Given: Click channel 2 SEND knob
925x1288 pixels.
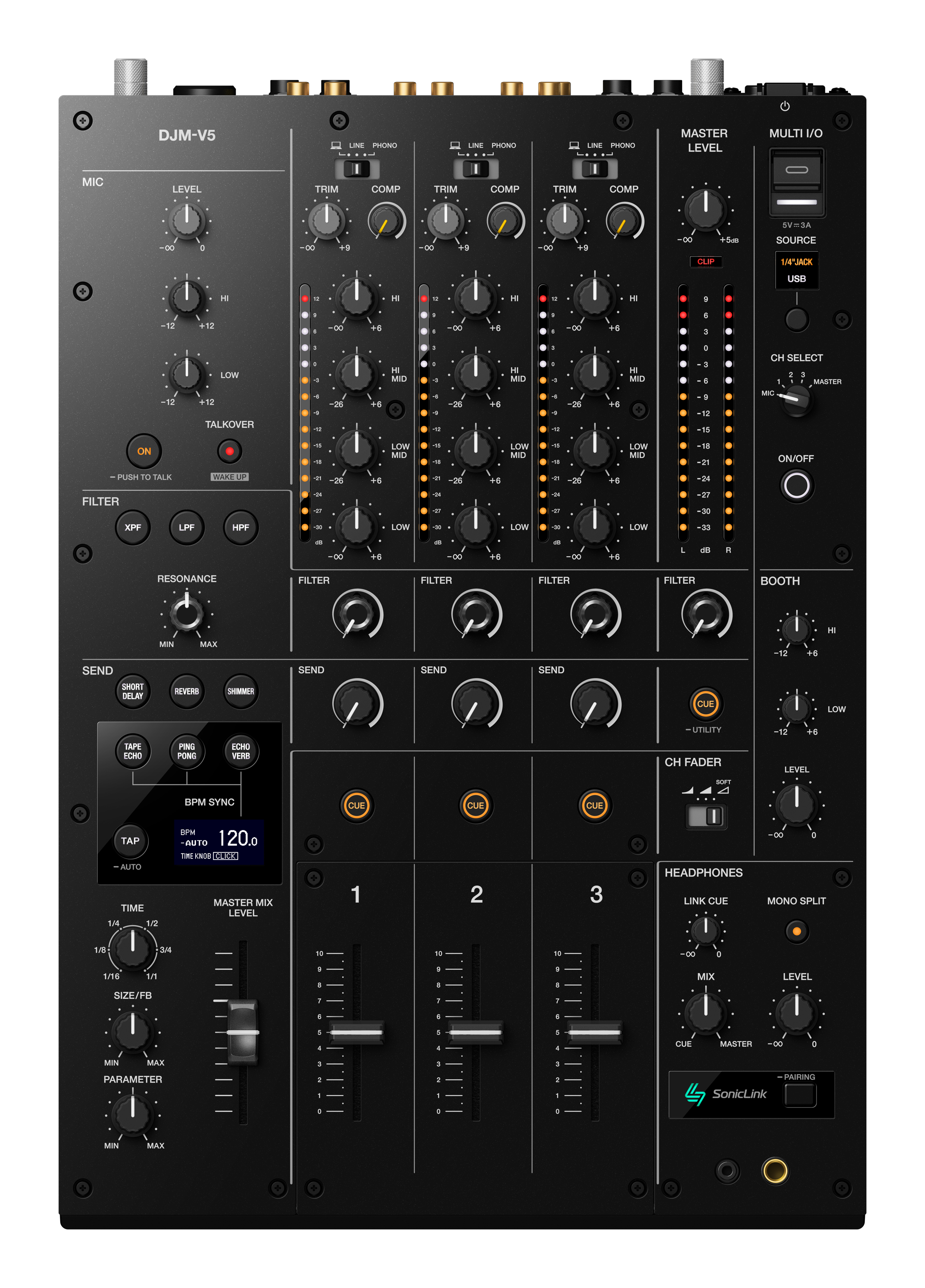Looking at the screenshot, I should [477, 704].
